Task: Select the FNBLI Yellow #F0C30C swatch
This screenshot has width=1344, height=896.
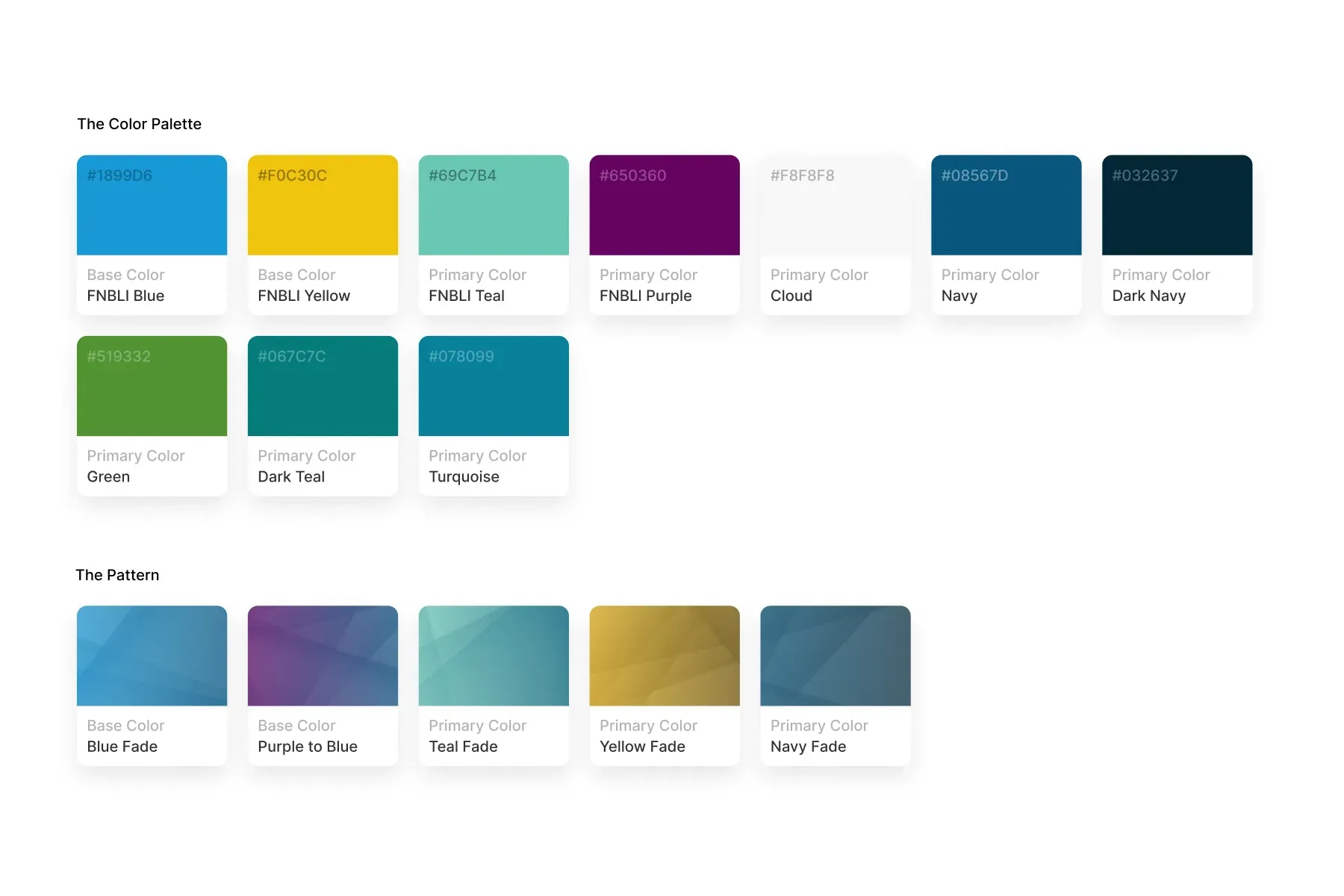Action: point(323,205)
